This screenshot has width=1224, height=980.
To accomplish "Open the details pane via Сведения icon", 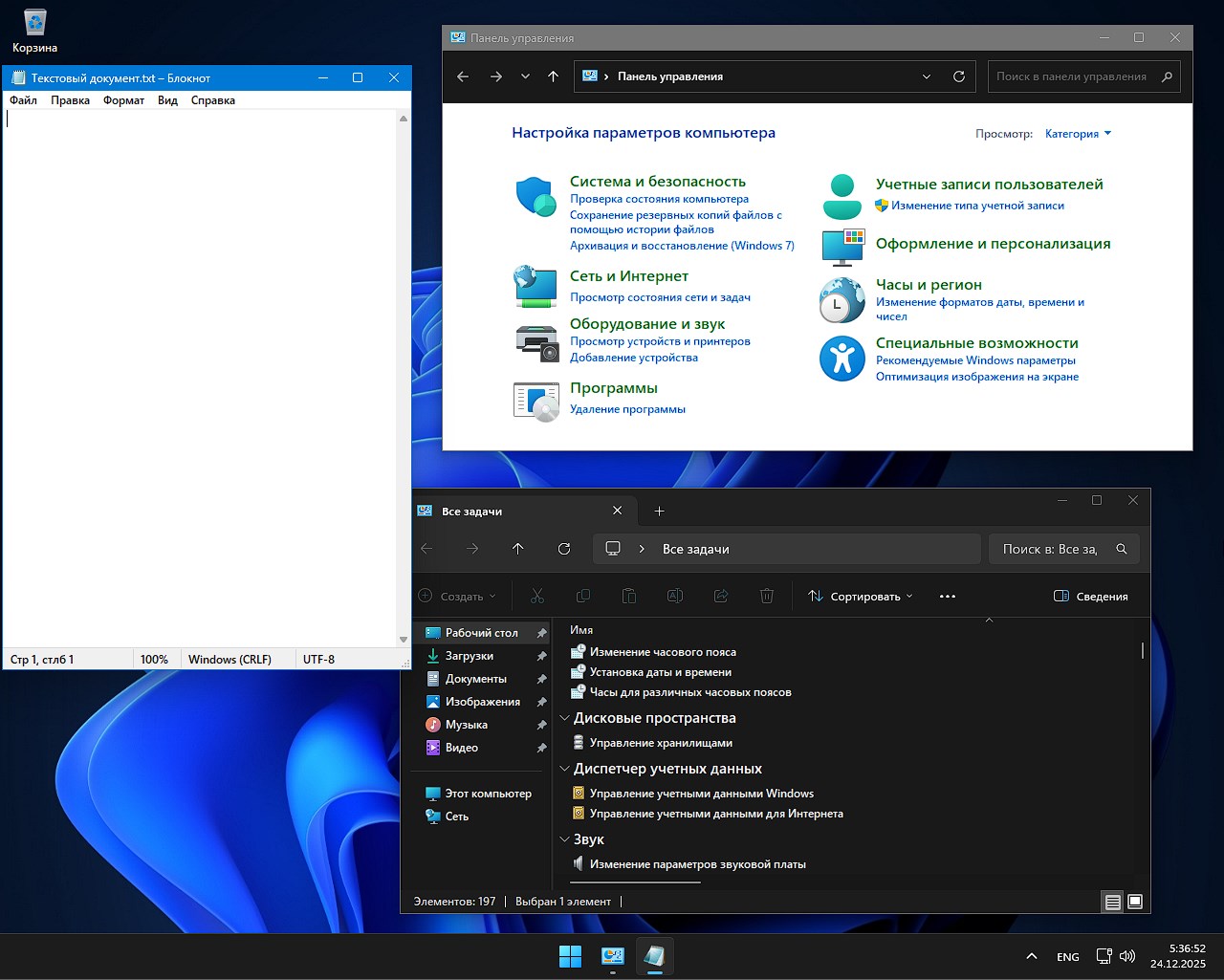I will (1089, 595).
